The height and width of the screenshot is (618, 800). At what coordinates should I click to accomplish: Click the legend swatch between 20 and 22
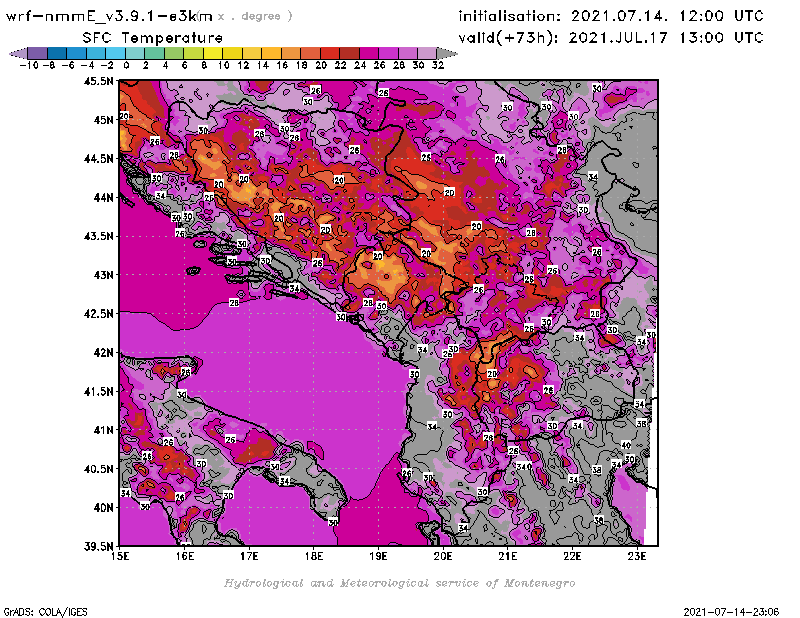coord(330,53)
